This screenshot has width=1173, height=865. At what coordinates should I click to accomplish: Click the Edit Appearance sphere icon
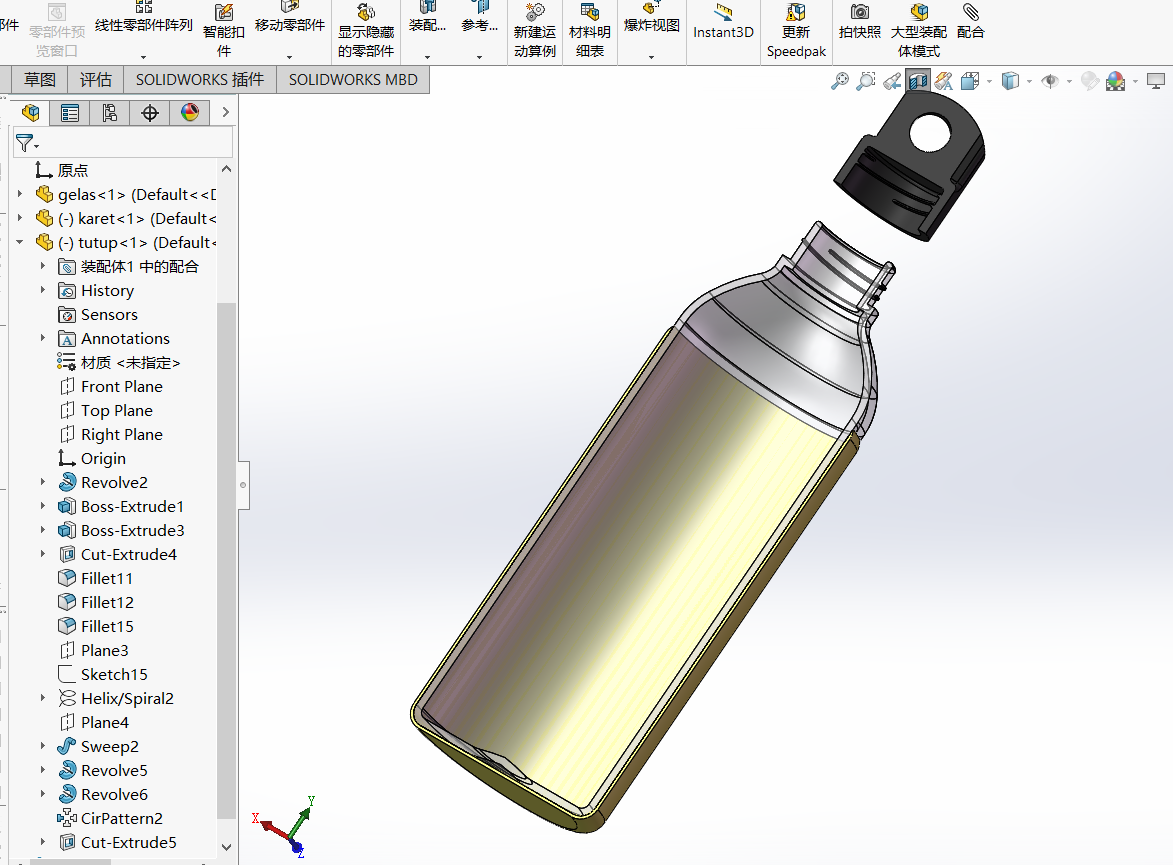(1090, 81)
